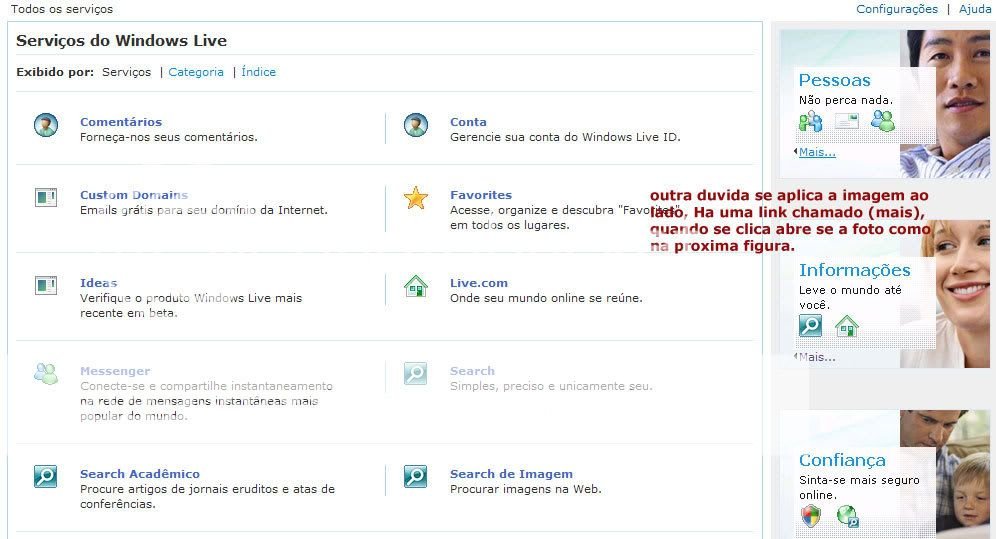
Task: Click the blue-green people icon under Pessoas
Action: click(x=810, y=121)
